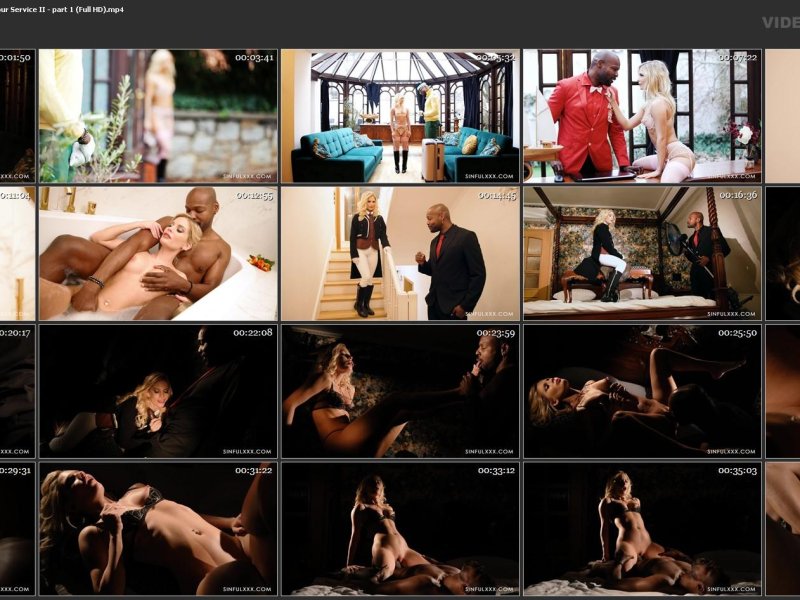This screenshot has height=600, width=800.
Task: Click the thumbnail timestamped 22:08
Action: pos(158,391)
